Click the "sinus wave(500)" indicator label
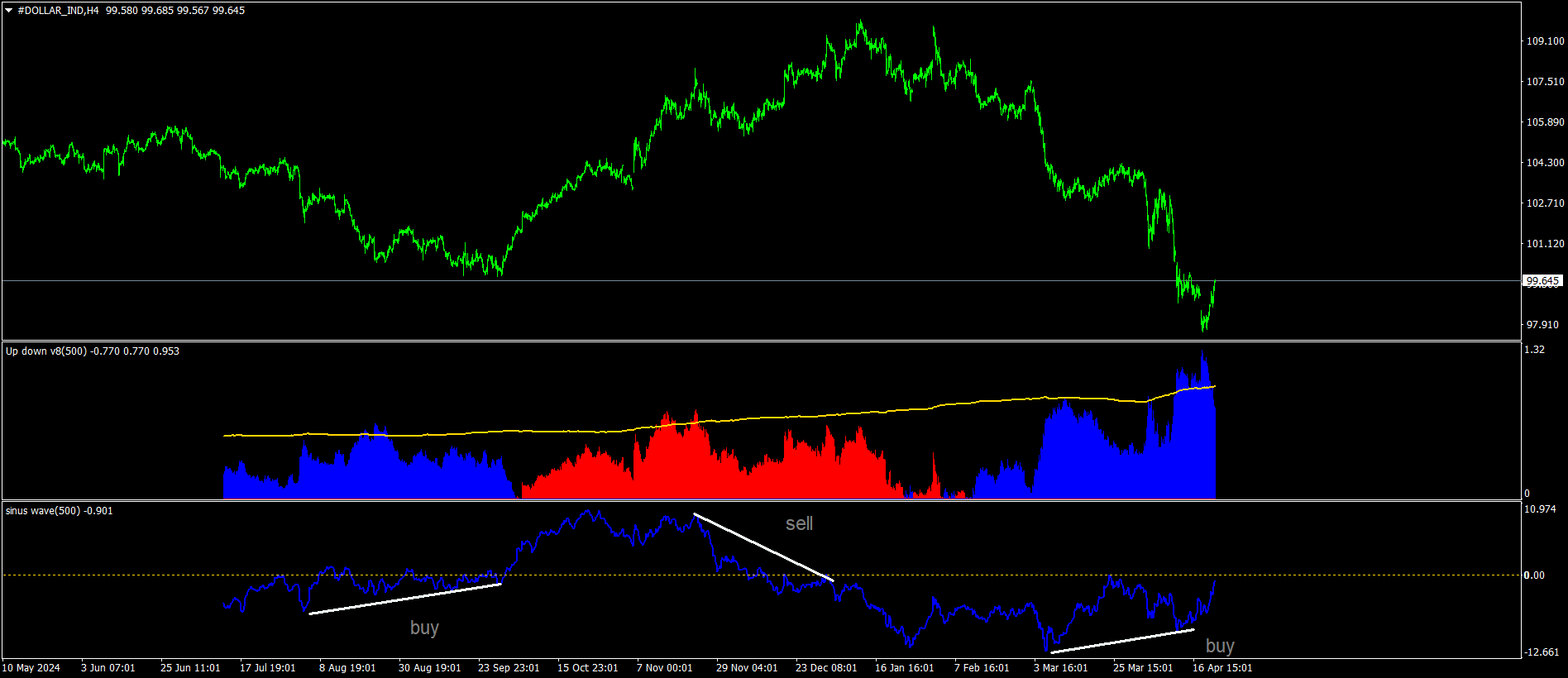 point(43,511)
